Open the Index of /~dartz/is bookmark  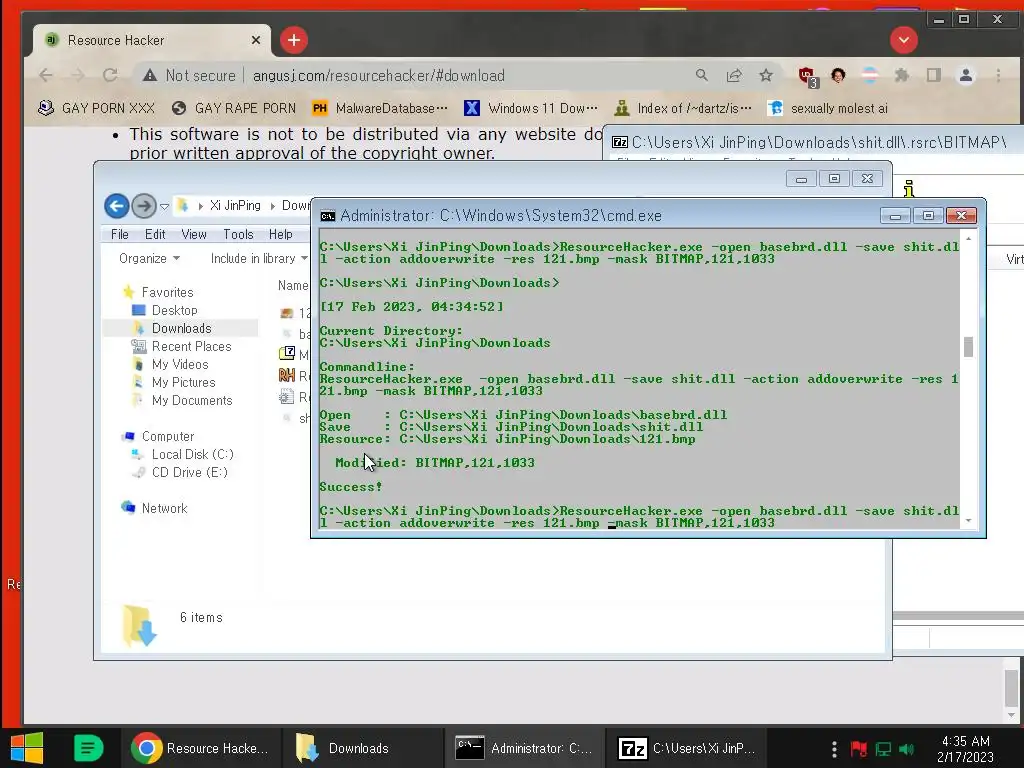pos(683,108)
